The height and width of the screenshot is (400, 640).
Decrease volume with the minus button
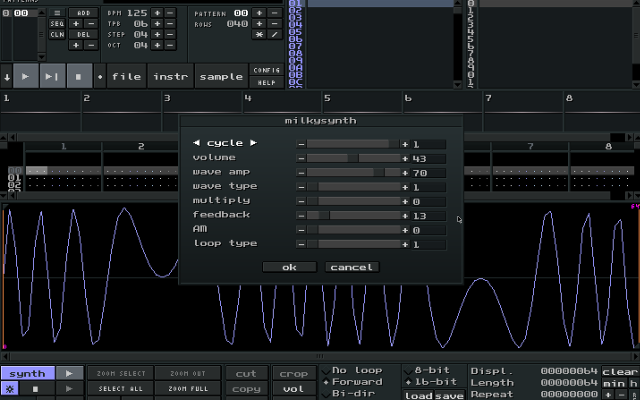tap(301, 158)
